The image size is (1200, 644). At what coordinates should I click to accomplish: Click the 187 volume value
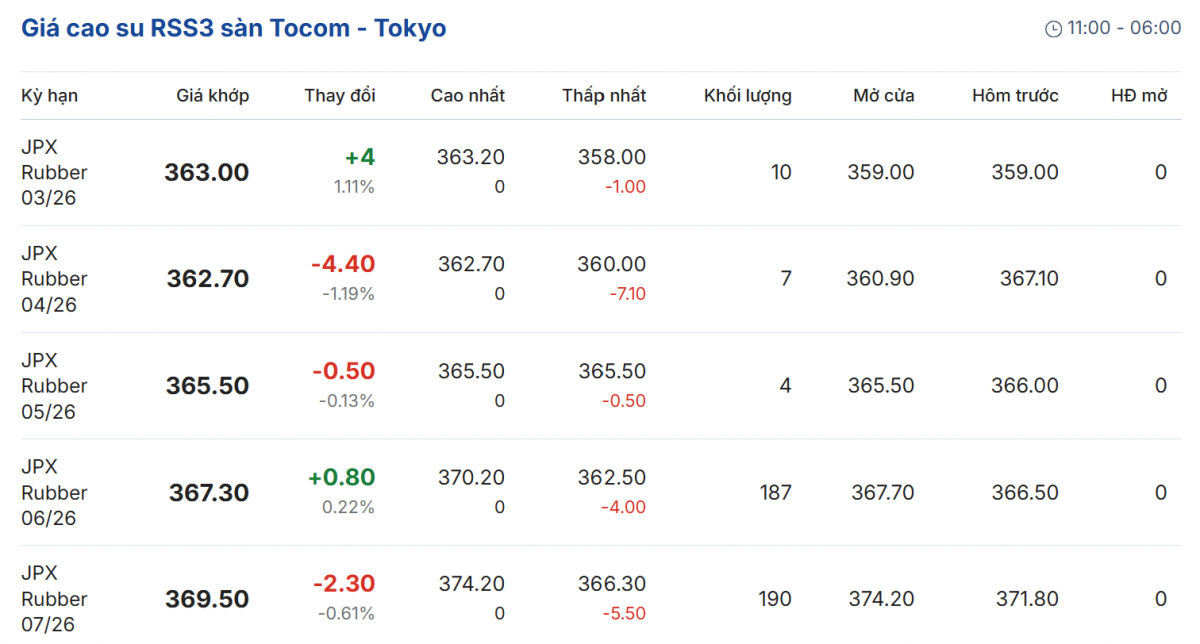coord(775,492)
